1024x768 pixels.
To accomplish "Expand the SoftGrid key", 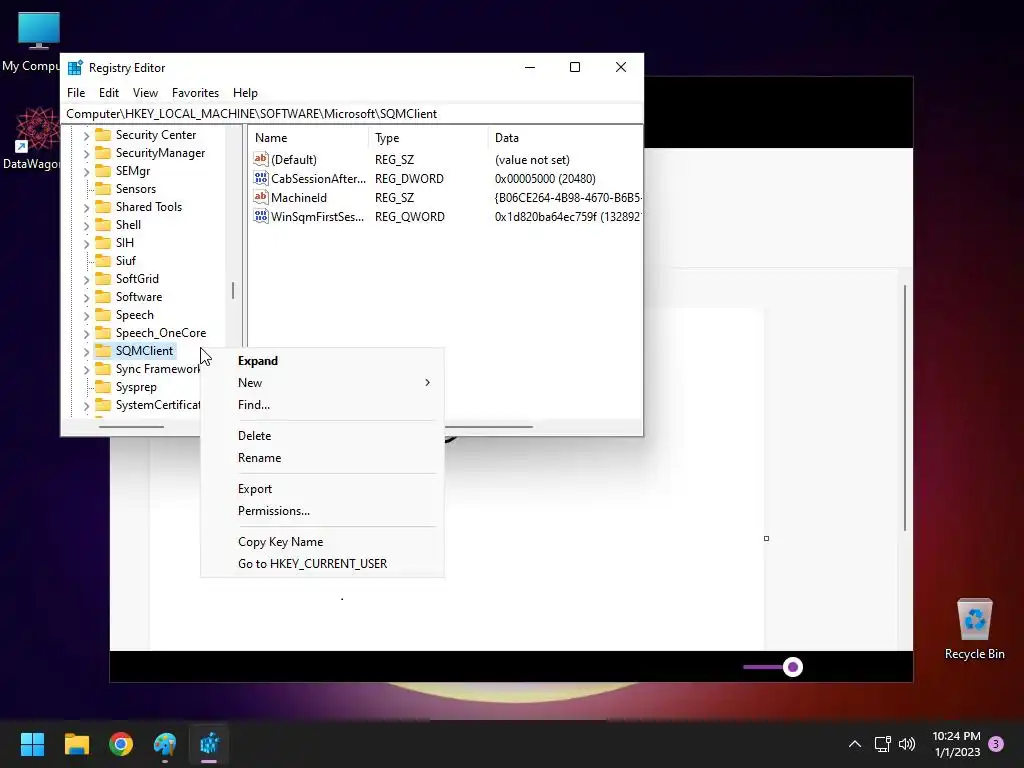I will (86, 280).
